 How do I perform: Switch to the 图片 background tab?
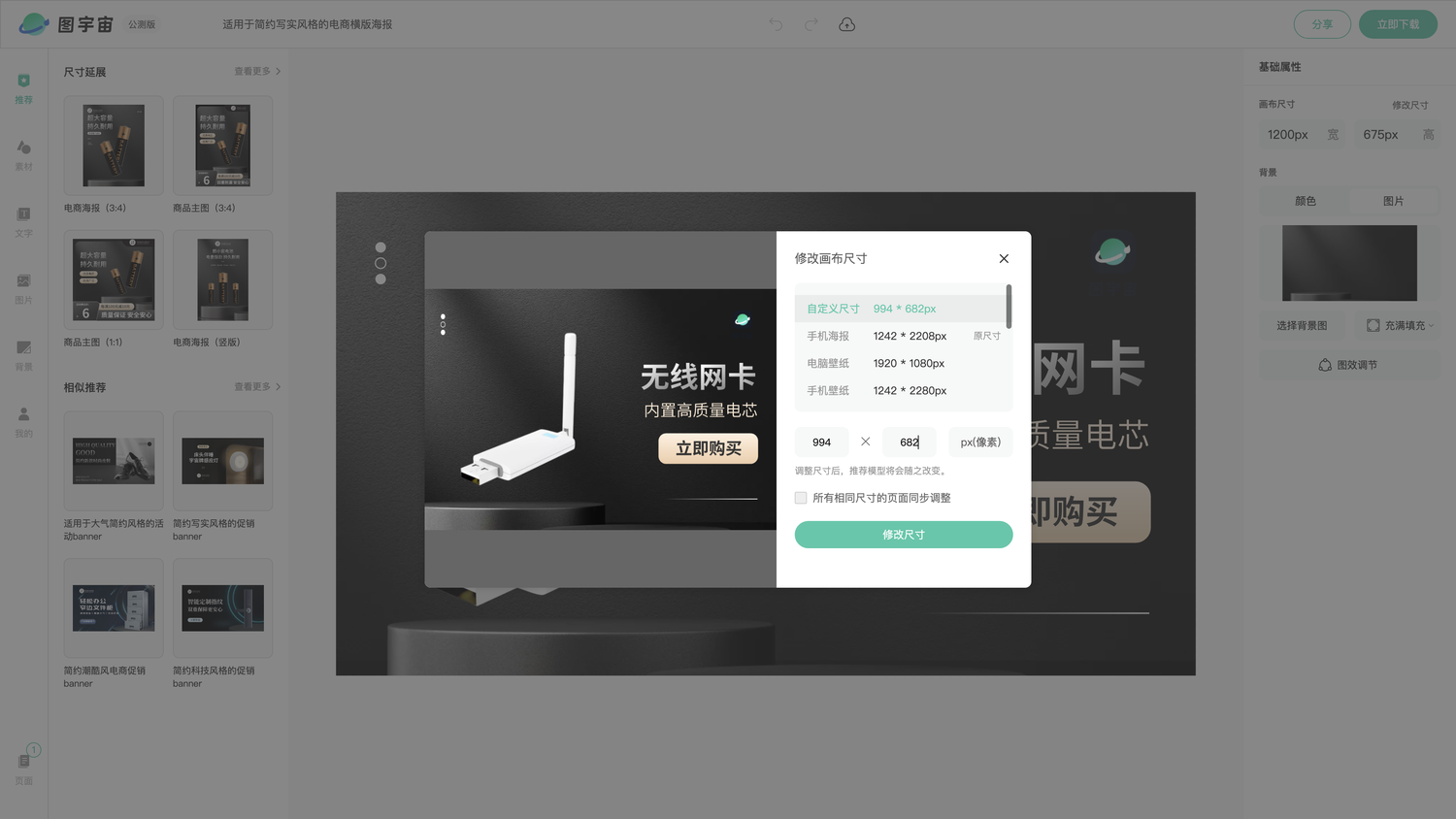tap(1394, 201)
